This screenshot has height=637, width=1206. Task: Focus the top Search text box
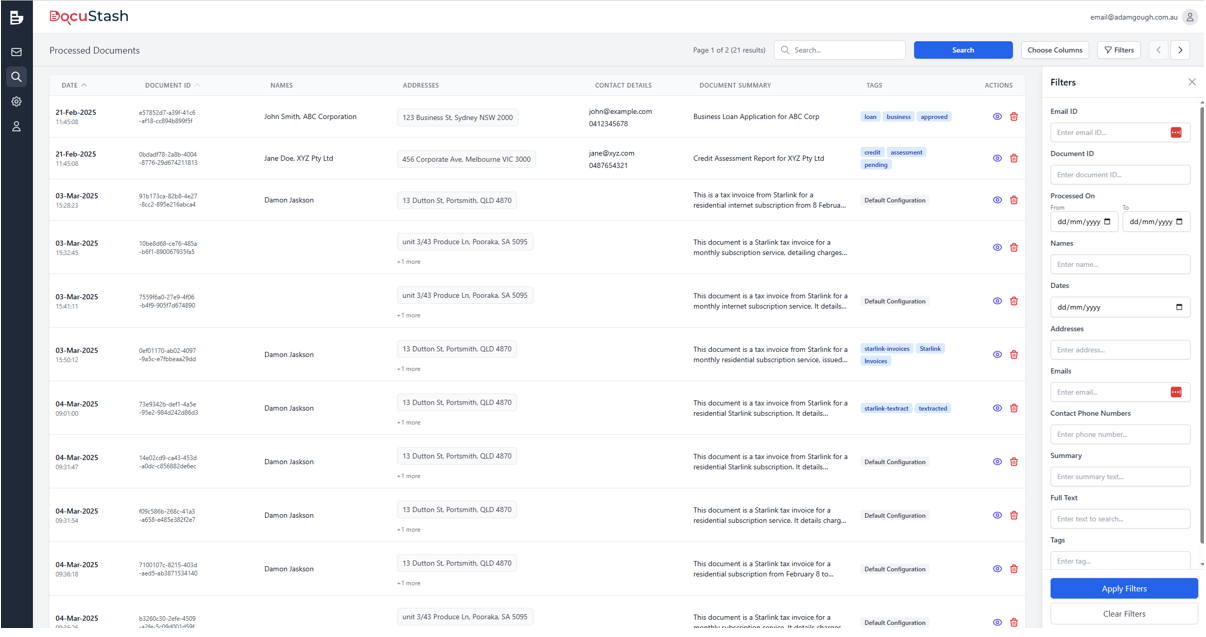point(840,50)
